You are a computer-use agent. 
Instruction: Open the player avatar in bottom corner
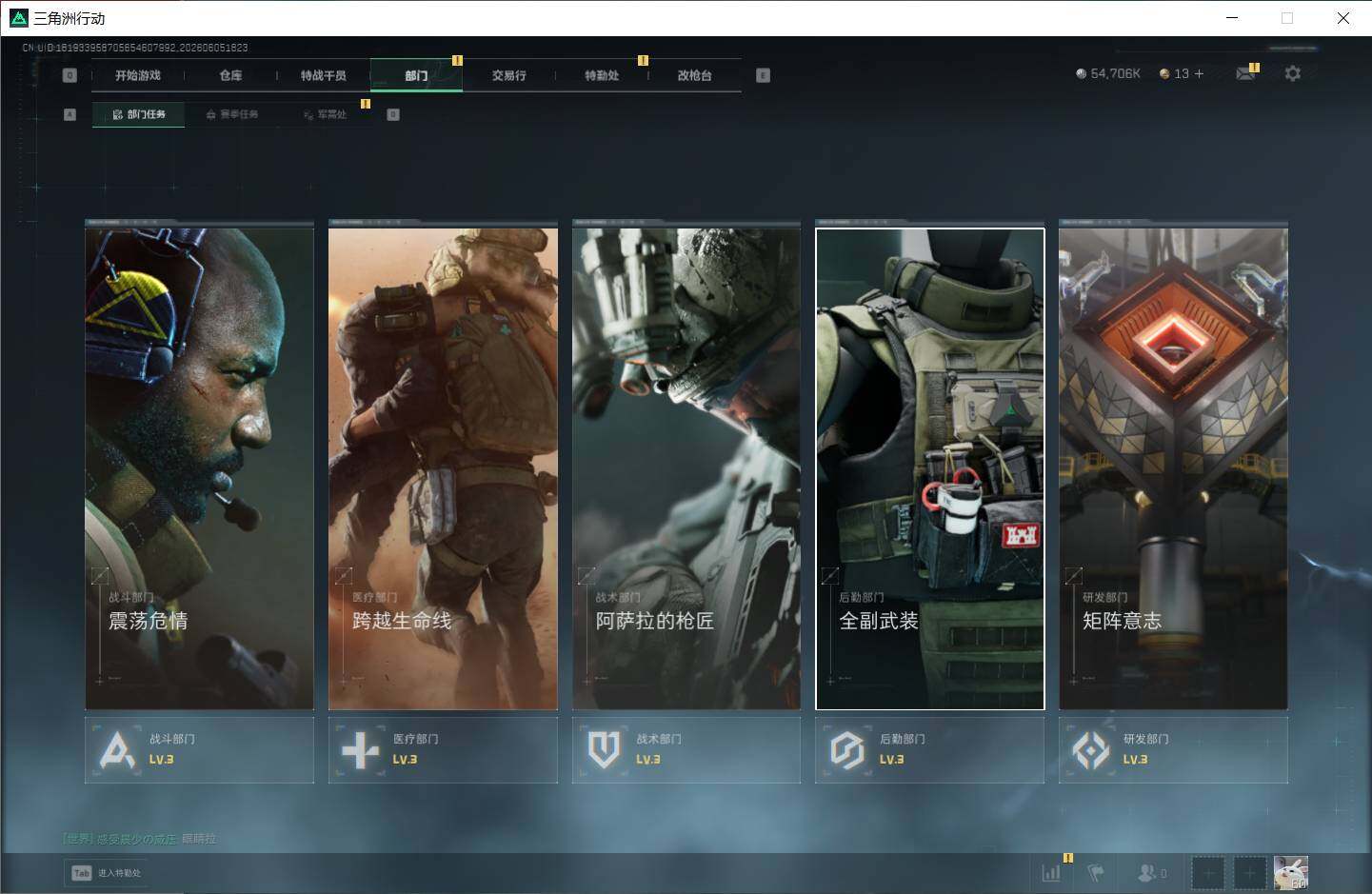1291,872
